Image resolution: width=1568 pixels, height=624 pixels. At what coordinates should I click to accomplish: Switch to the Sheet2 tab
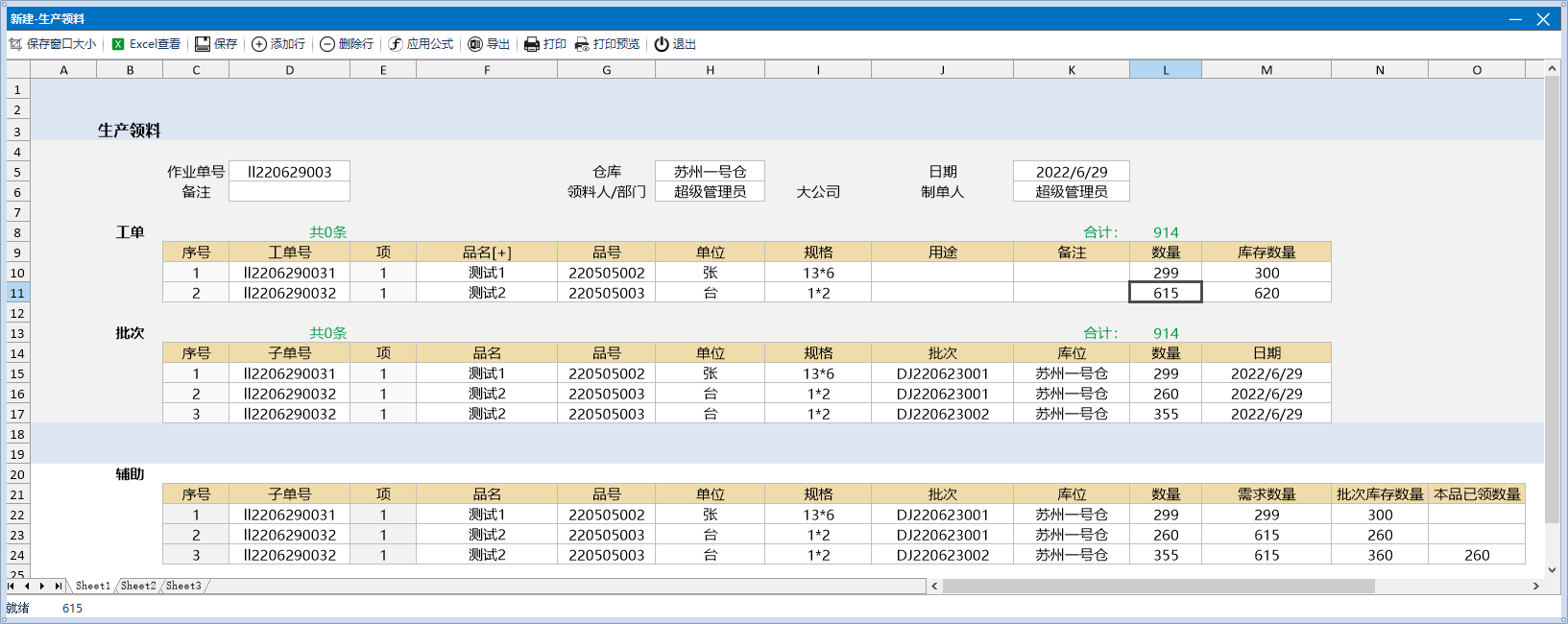(x=138, y=586)
